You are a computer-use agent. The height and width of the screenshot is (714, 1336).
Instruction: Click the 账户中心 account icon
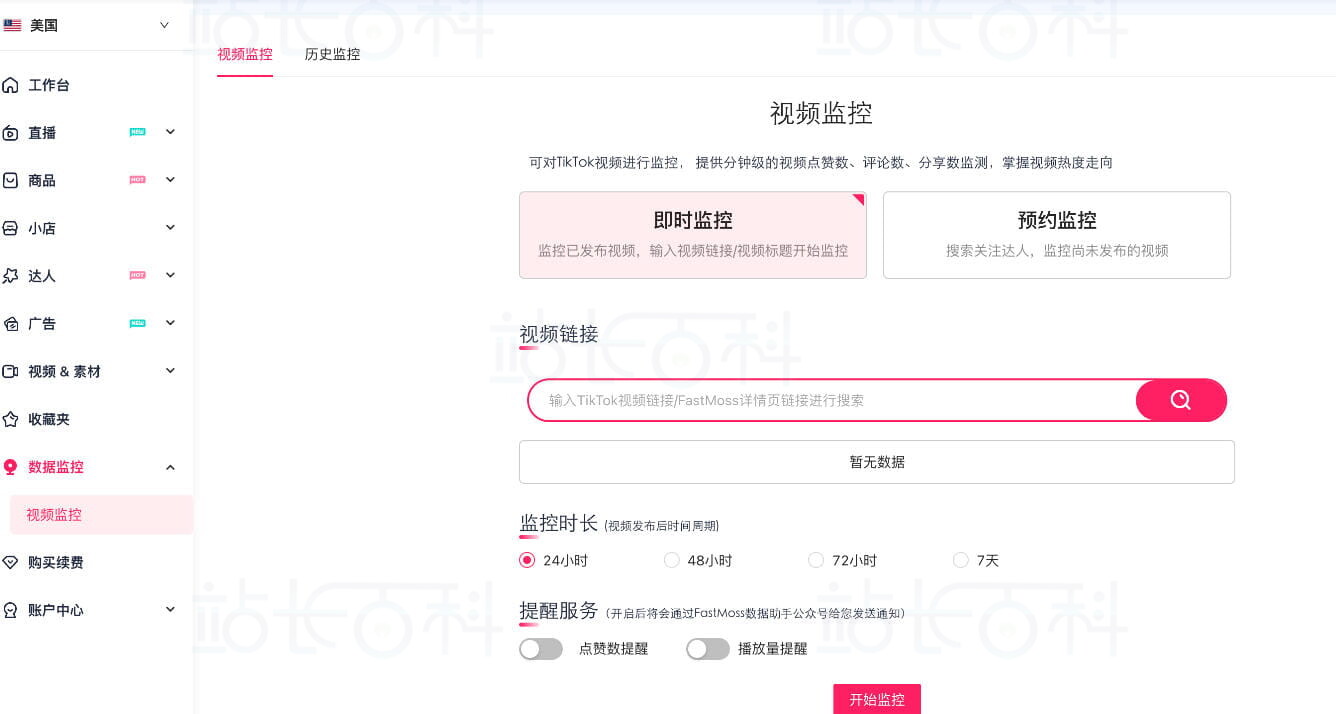[11, 610]
